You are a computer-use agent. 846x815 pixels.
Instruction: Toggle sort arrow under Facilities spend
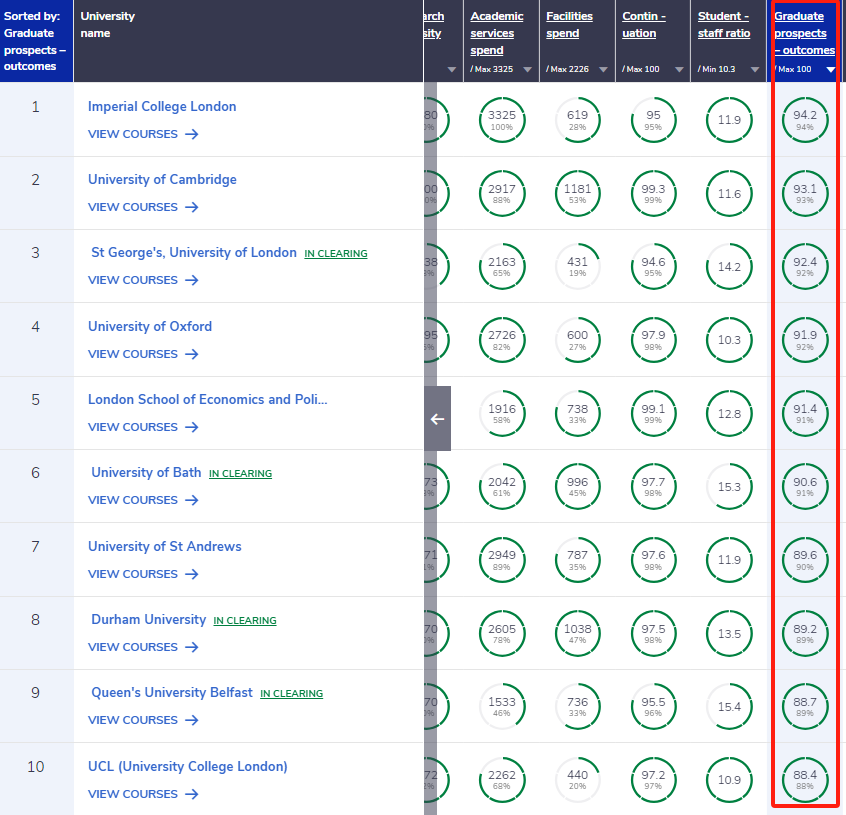(603, 70)
